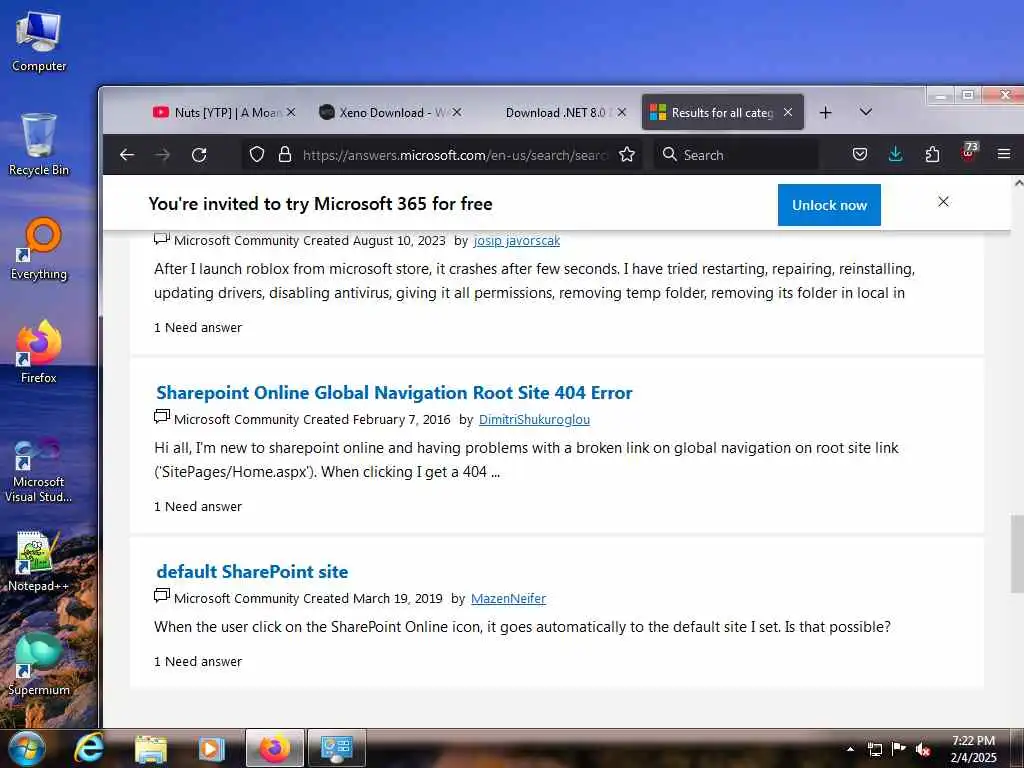Open the extensions puzzle icon
The height and width of the screenshot is (768, 1024).
click(x=932, y=155)
